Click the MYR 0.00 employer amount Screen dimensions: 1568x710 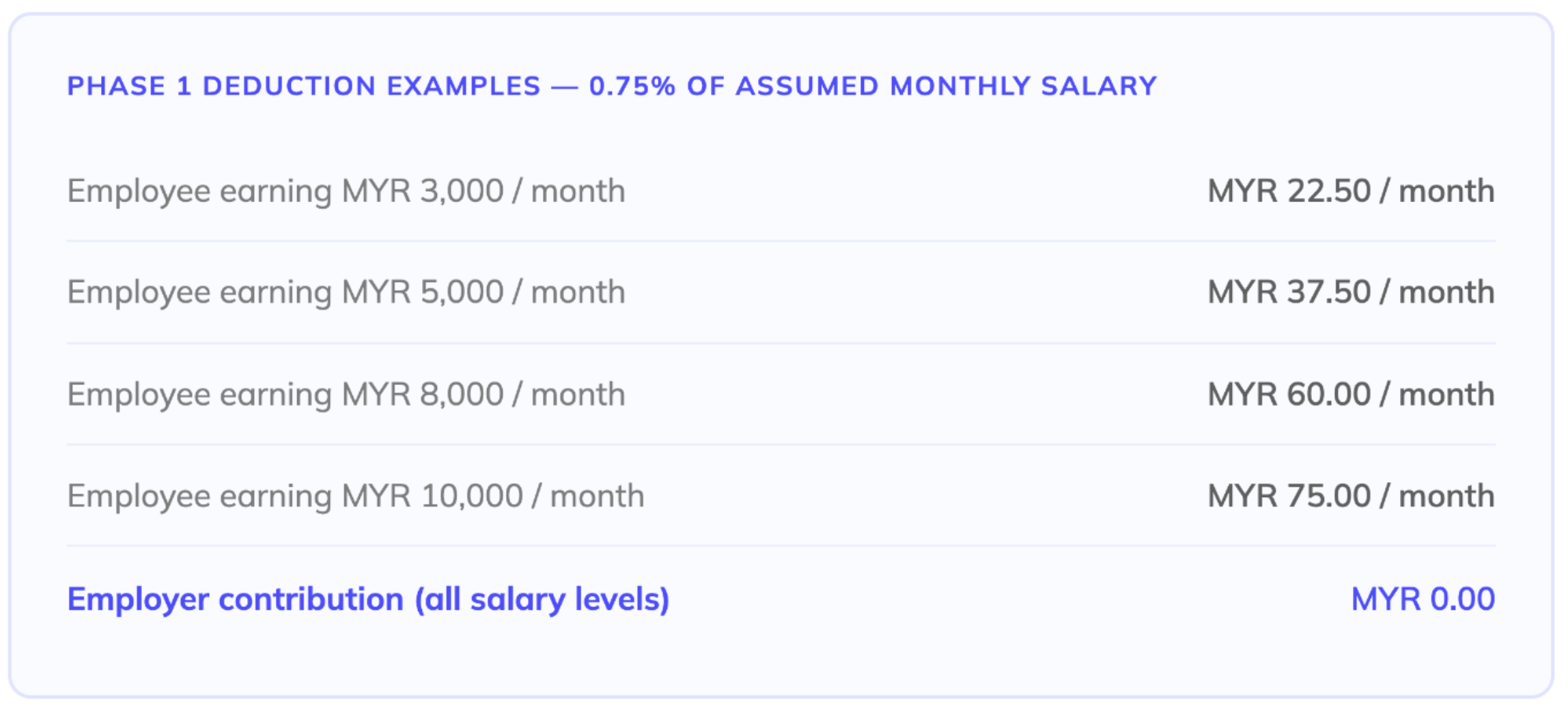1423,599
